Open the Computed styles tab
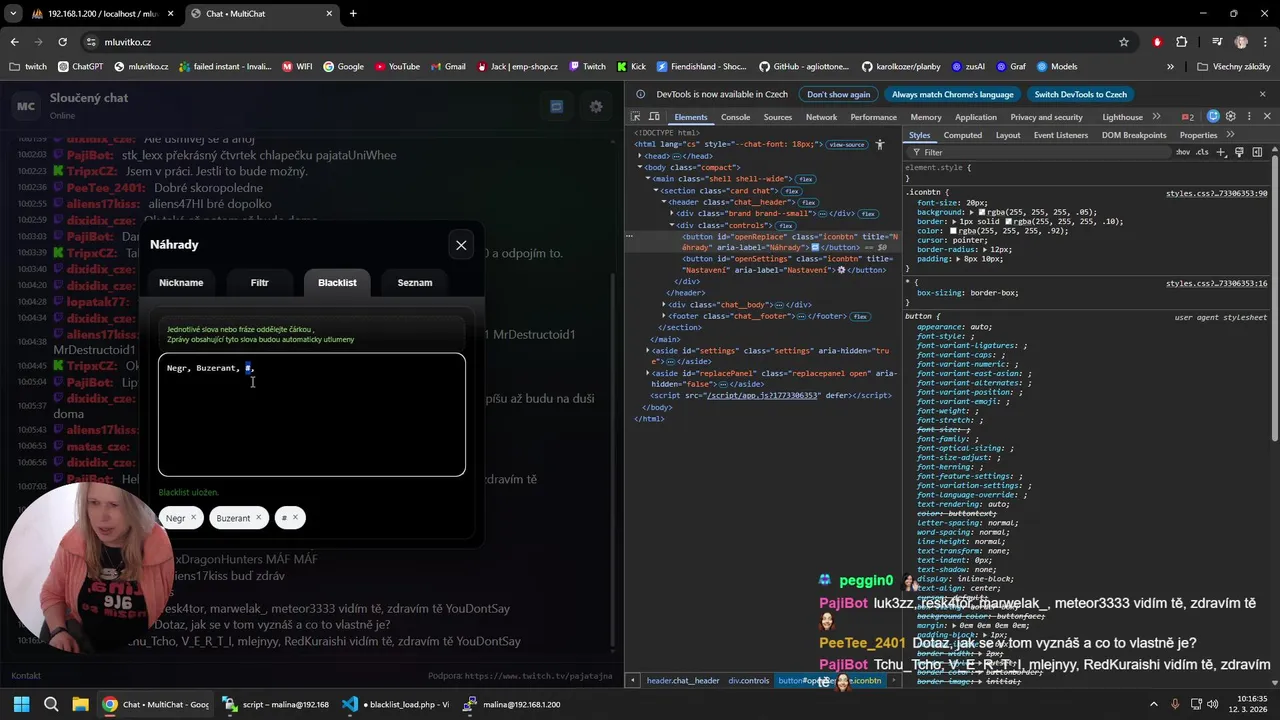Viewport: 1280px width, 720px height. (963, 135)
